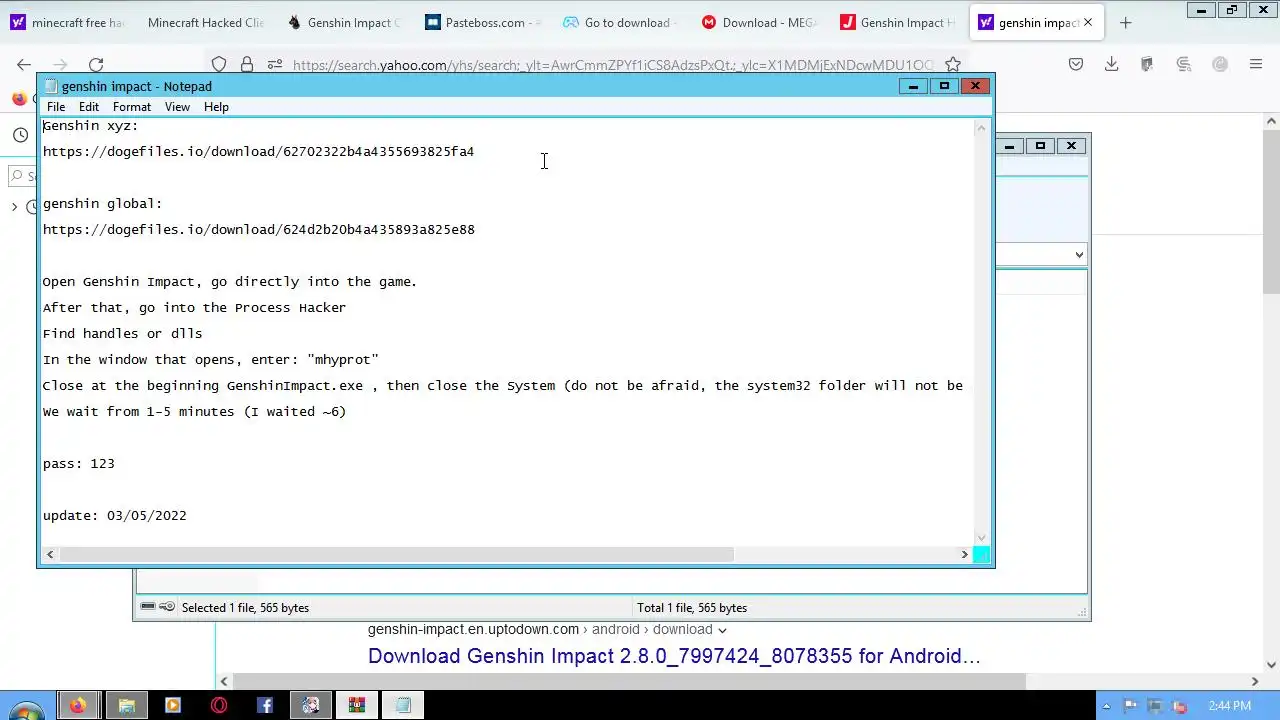Open Firefox application hamburger menu

pos(1256,64)
